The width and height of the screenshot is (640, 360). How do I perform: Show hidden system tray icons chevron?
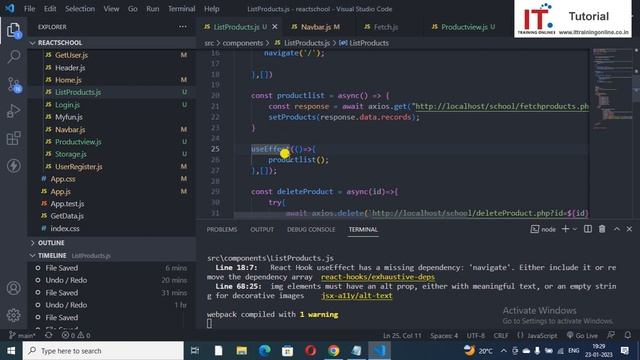pyautogui.click(x=503, y=351)
